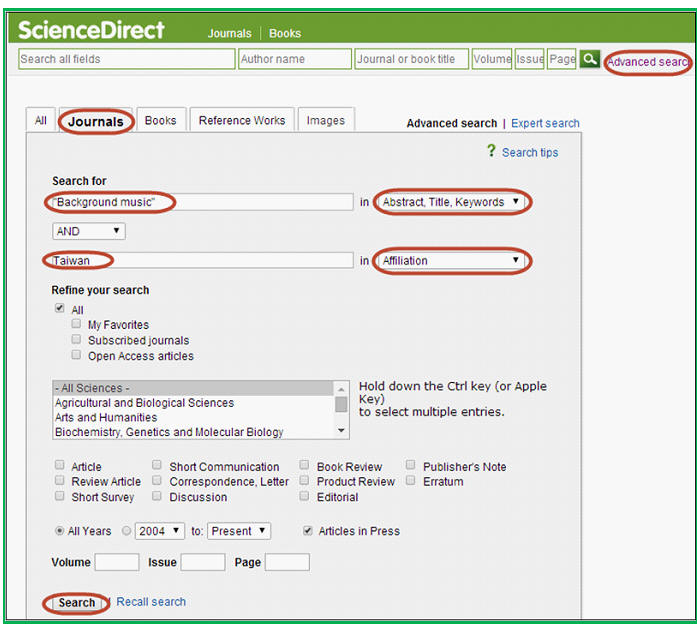Screen dimensions: 697x631
Task: Click the Journal or book title field
Action: click(x=412, y=59)
